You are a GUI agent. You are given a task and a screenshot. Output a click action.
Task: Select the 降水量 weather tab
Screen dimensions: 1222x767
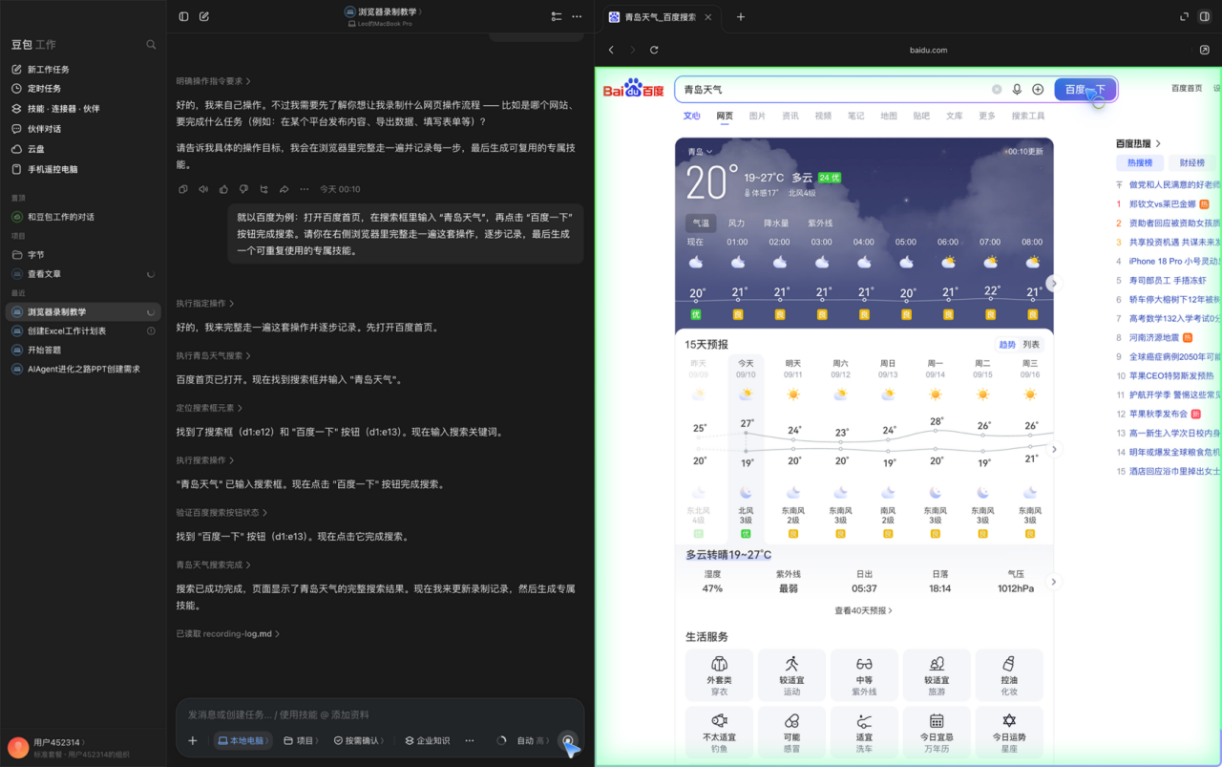(x=776, y=223)
